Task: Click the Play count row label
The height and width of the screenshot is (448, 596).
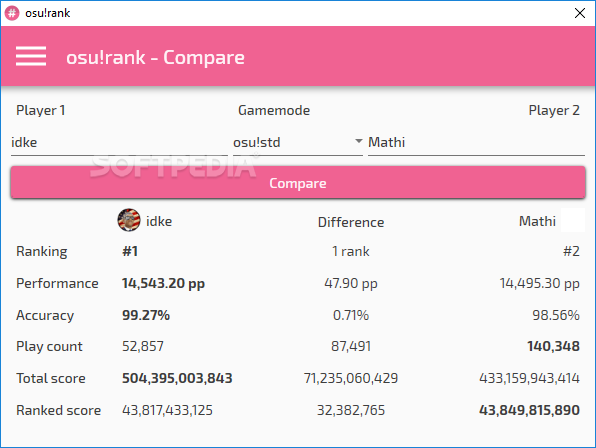Action: tap(49, 347)
